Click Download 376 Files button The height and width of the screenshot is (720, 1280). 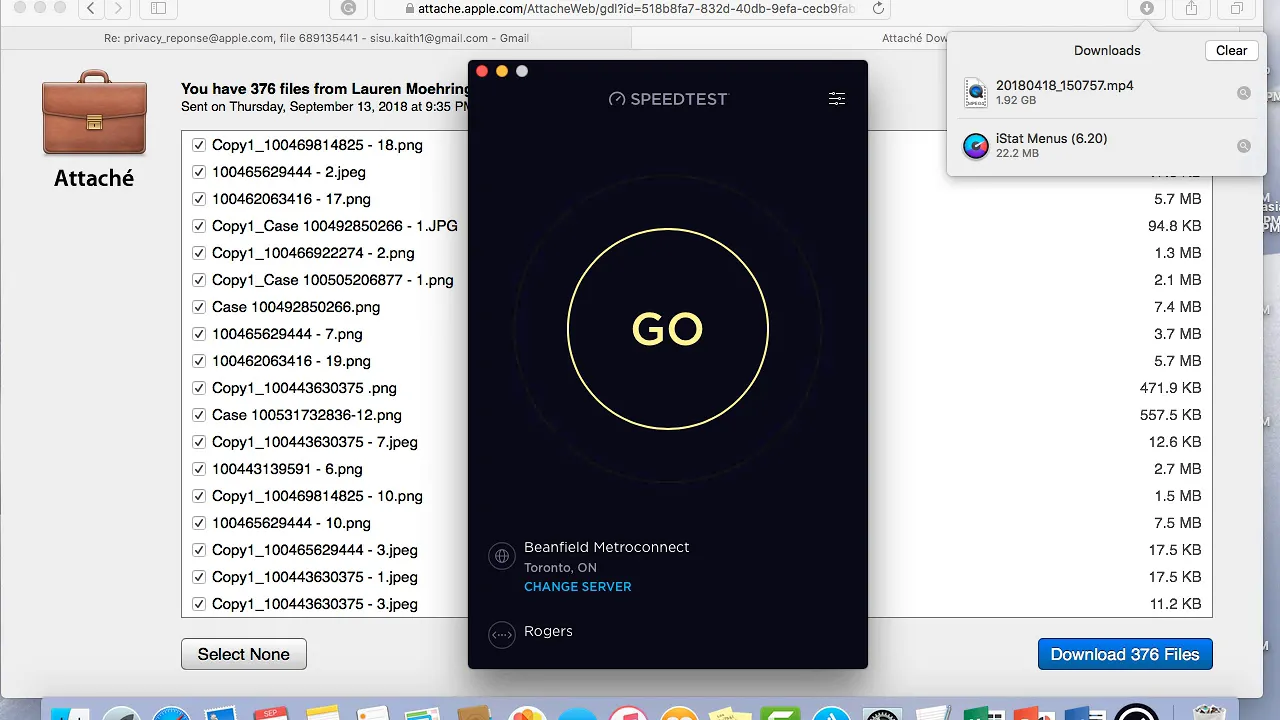pyautogui.click(x=1125, y=654)
